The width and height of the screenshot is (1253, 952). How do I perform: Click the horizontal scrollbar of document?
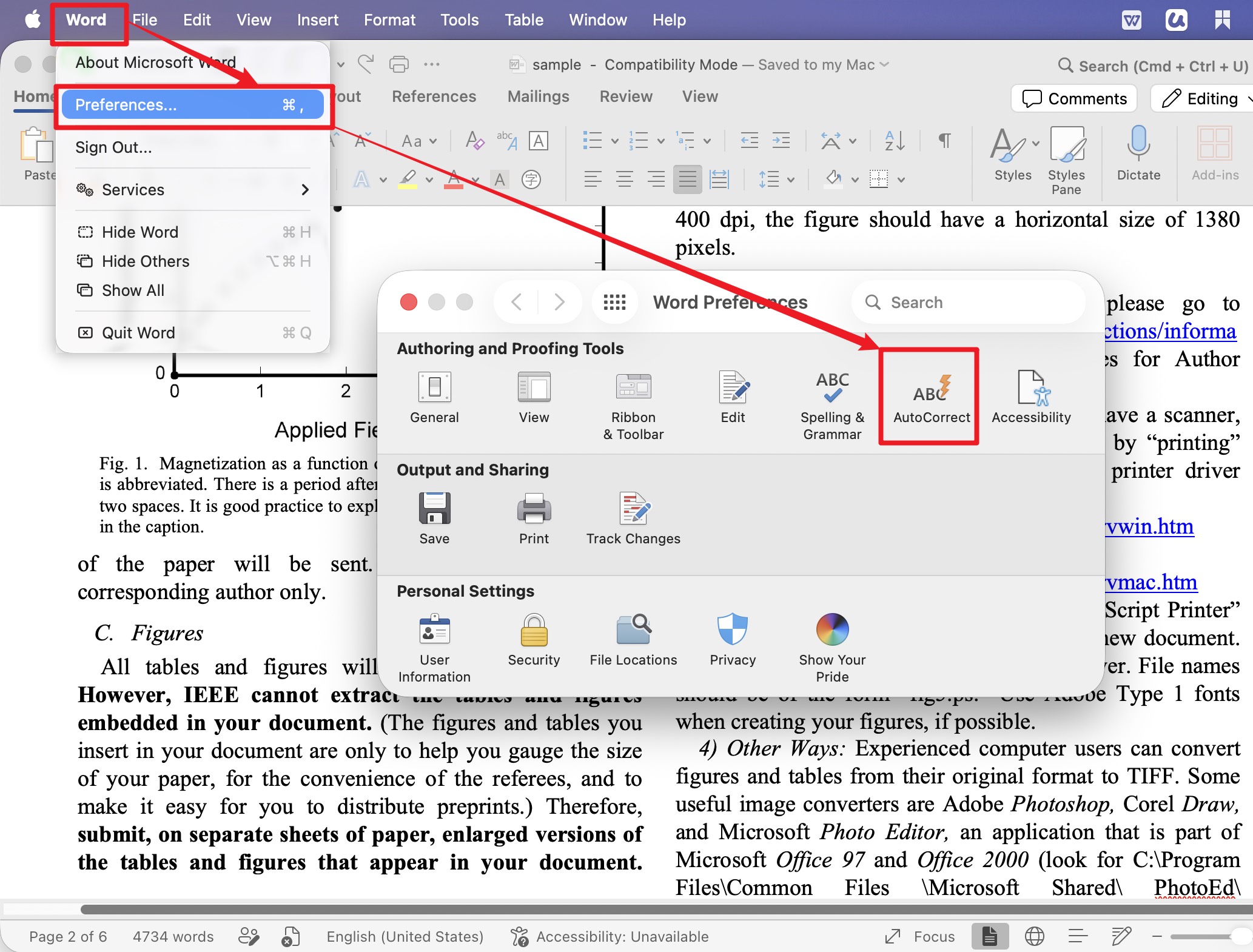point(665,909)
